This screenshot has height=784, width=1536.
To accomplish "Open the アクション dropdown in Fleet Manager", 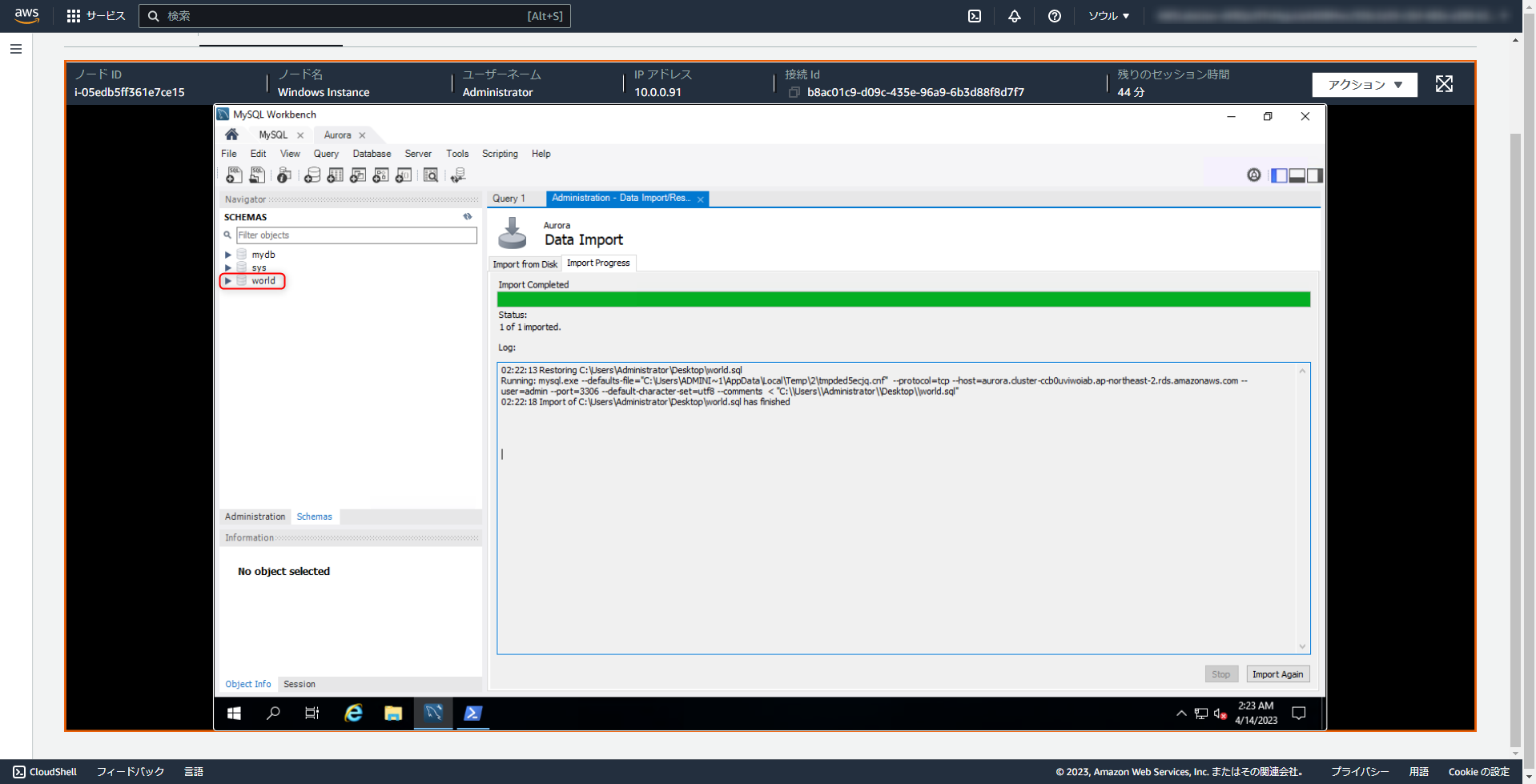I will coord(1363,84).
